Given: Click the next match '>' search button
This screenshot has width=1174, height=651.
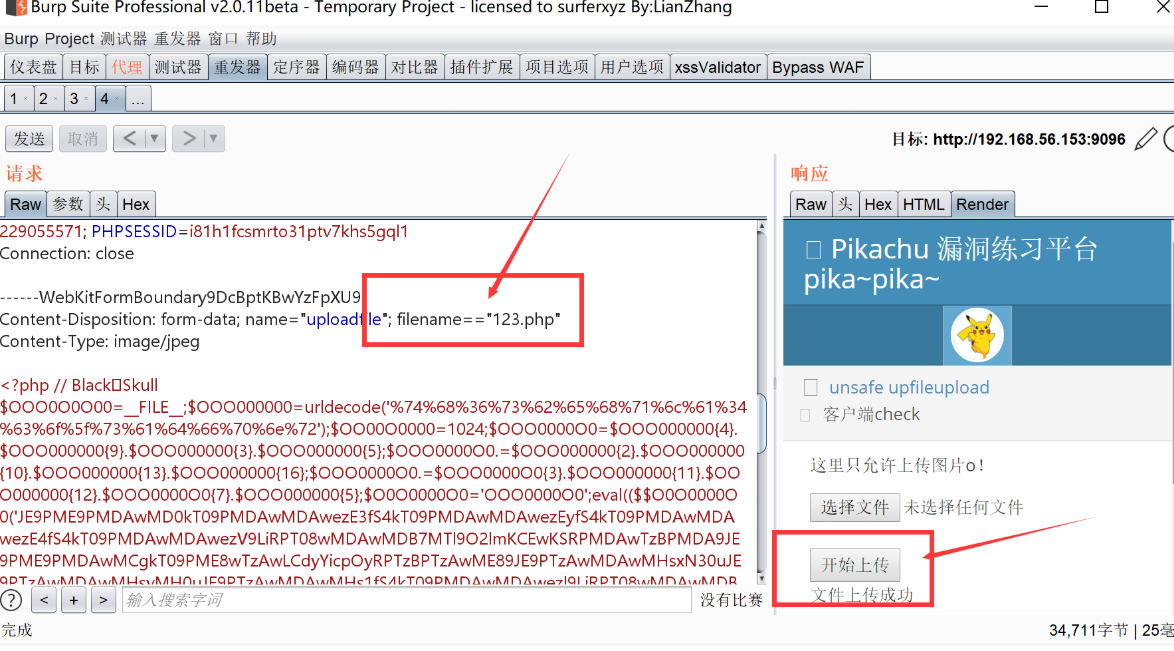Looking at the screenshot, I should [103, 600].
